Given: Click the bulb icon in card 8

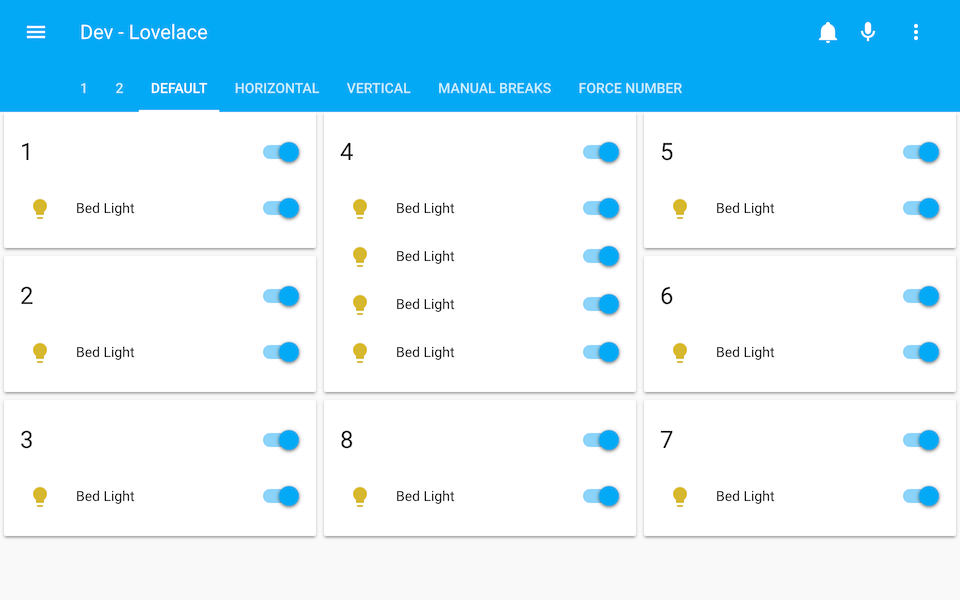Looking at the screenshot, I should click(360, 496).
